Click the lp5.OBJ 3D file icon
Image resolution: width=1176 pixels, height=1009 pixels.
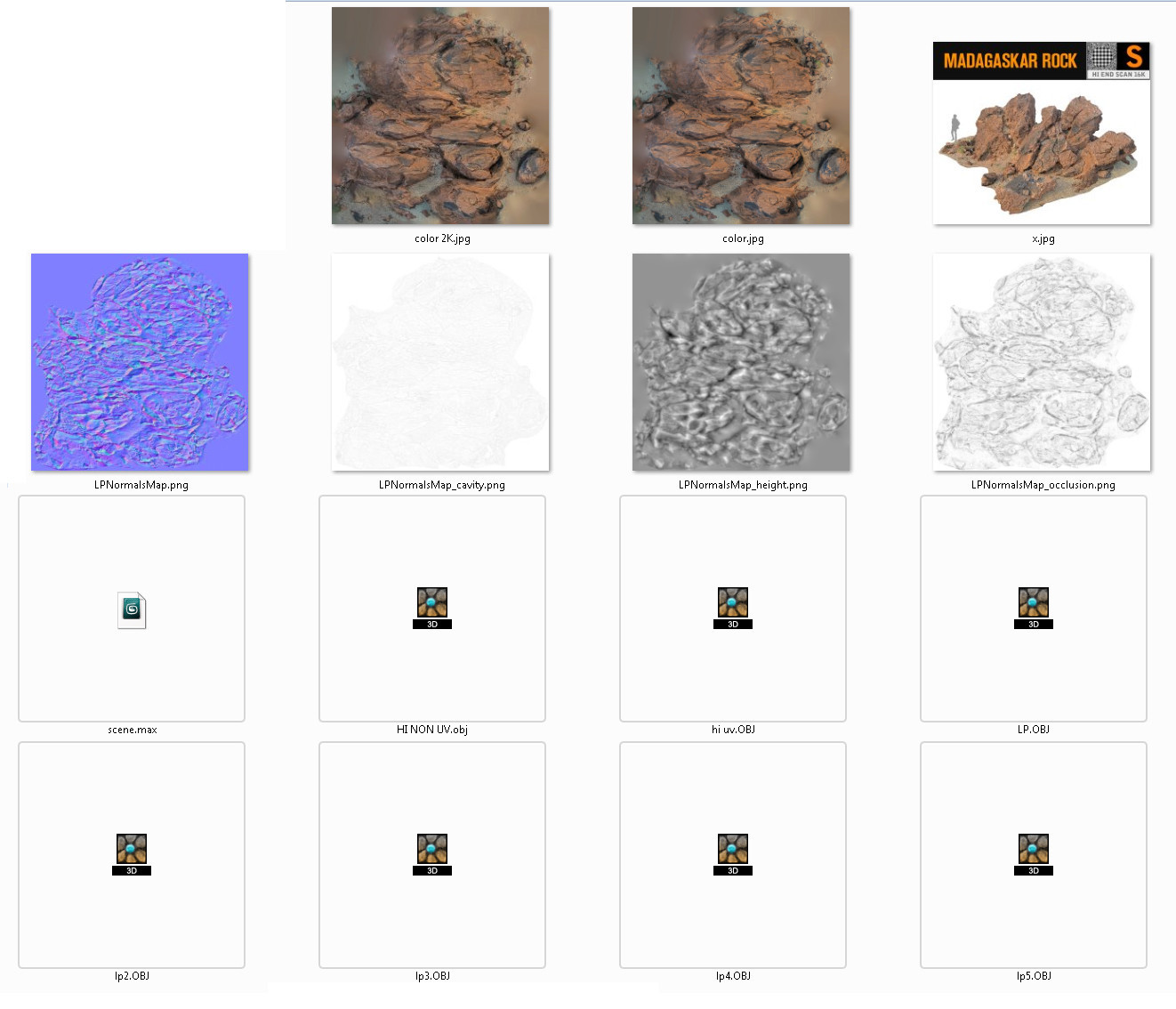tap(1034, 854)
